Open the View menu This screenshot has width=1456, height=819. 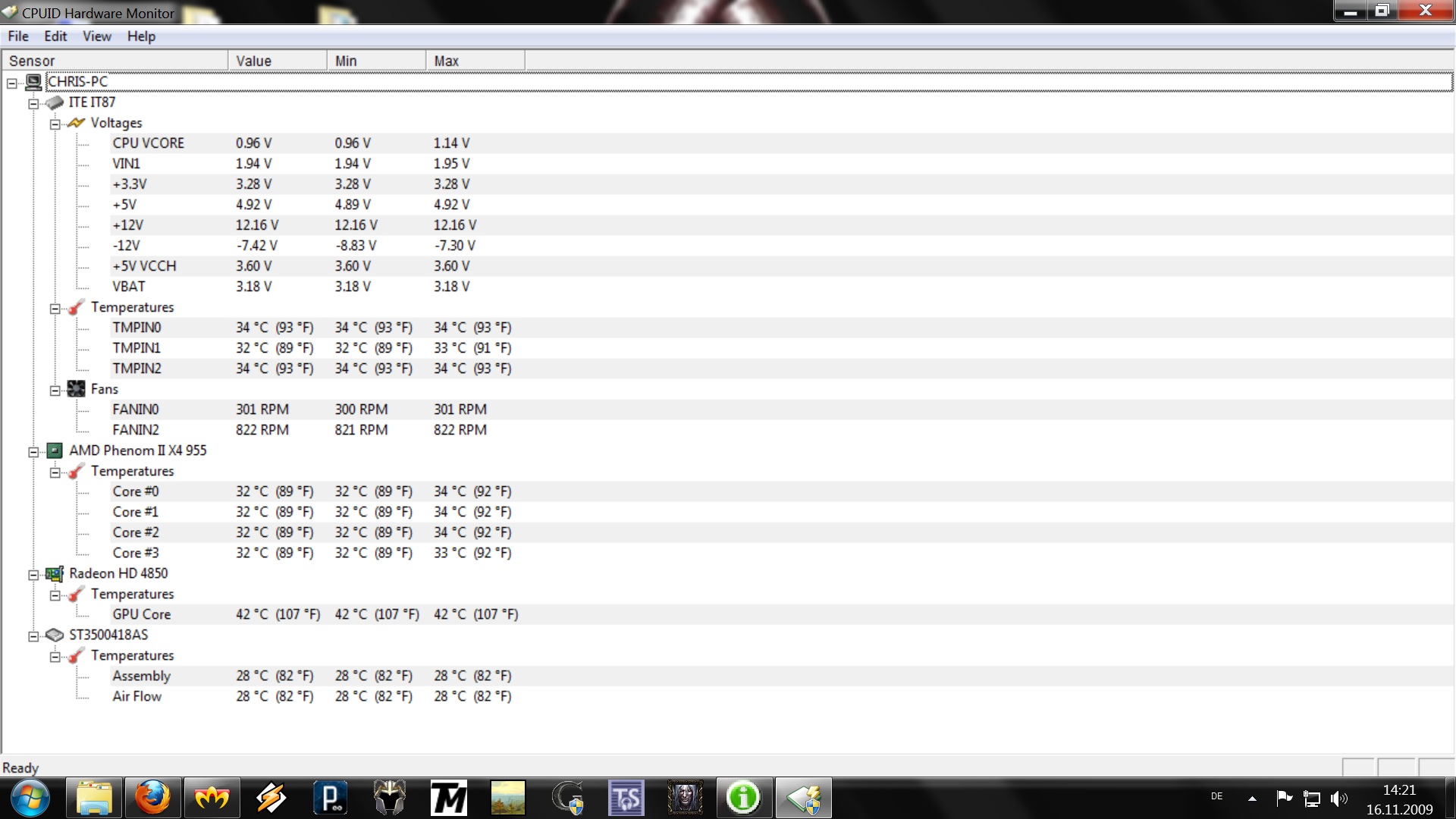[96, 36]
